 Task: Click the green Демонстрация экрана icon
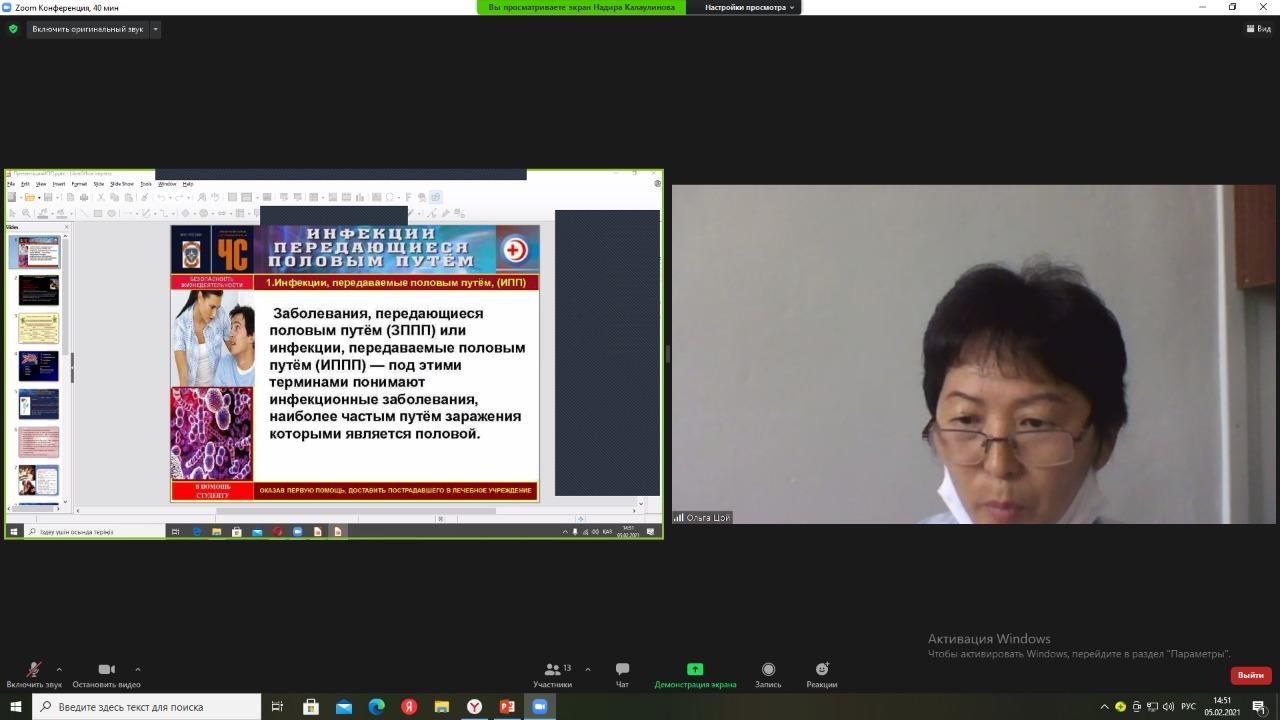coord(695,669)
